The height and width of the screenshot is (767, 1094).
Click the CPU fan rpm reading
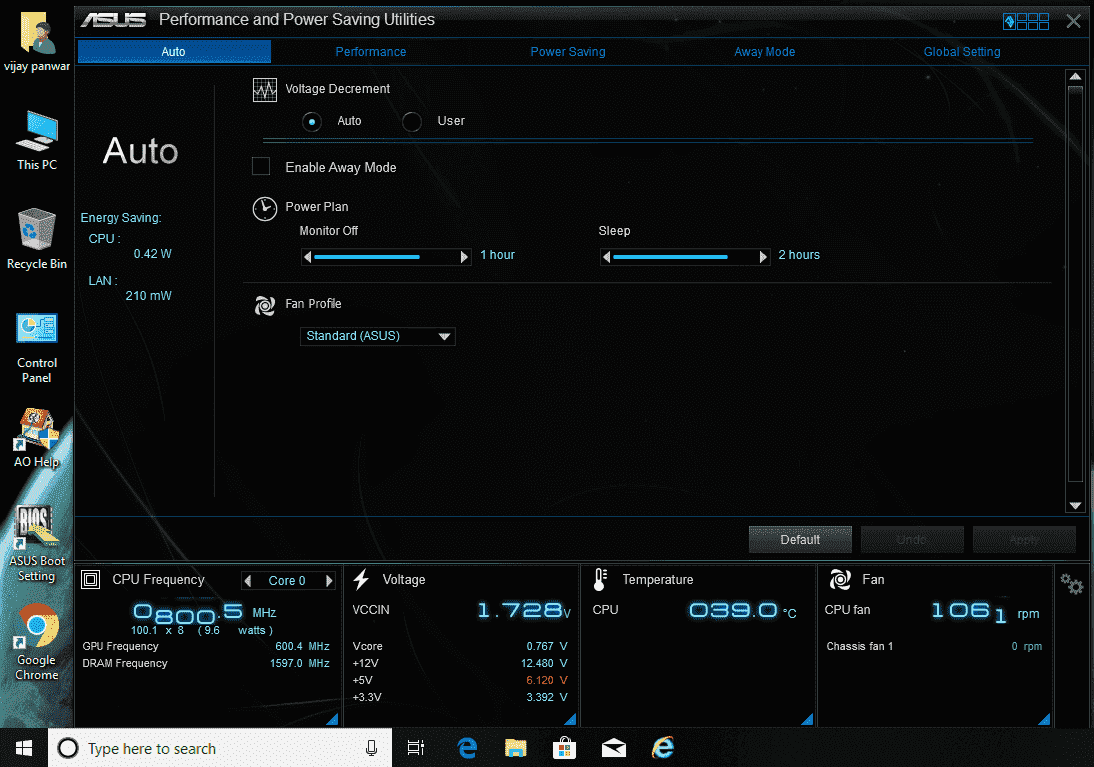coord(986,612)
